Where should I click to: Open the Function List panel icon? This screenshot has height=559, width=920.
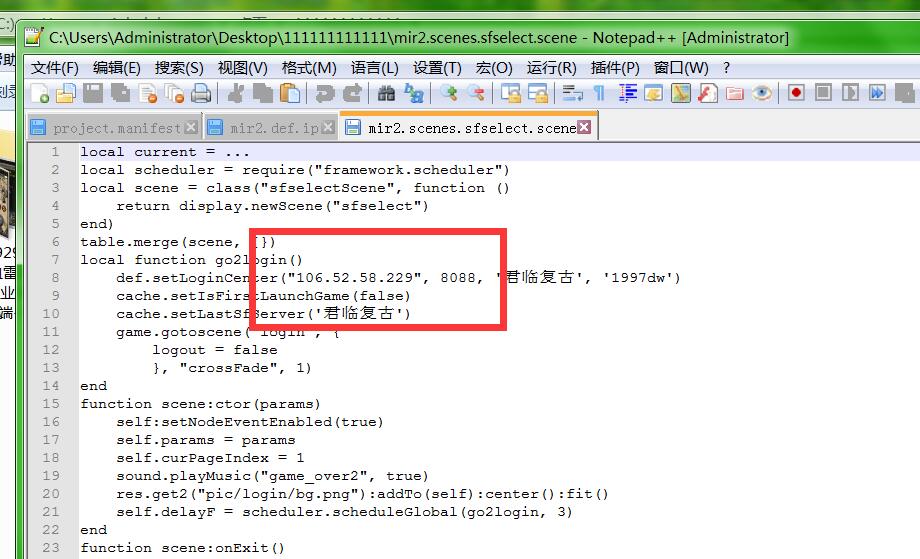click(708, 93)
